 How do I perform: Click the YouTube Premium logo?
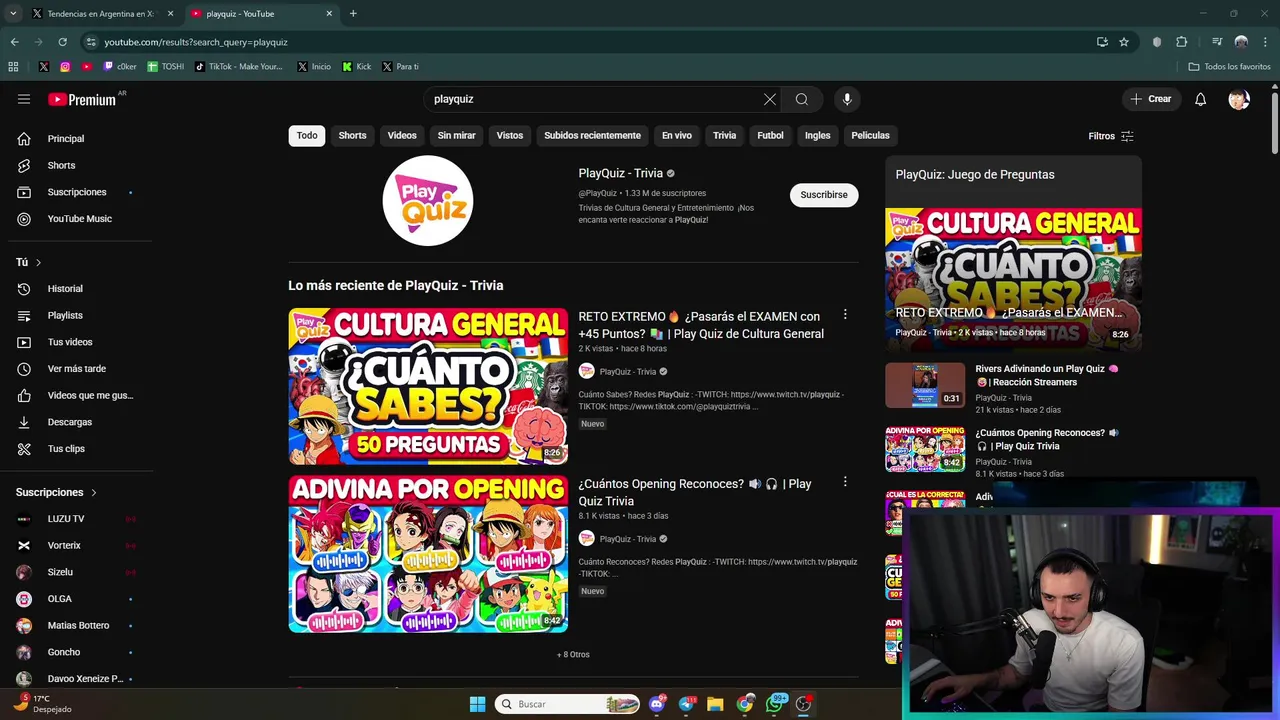click(82, 99)
